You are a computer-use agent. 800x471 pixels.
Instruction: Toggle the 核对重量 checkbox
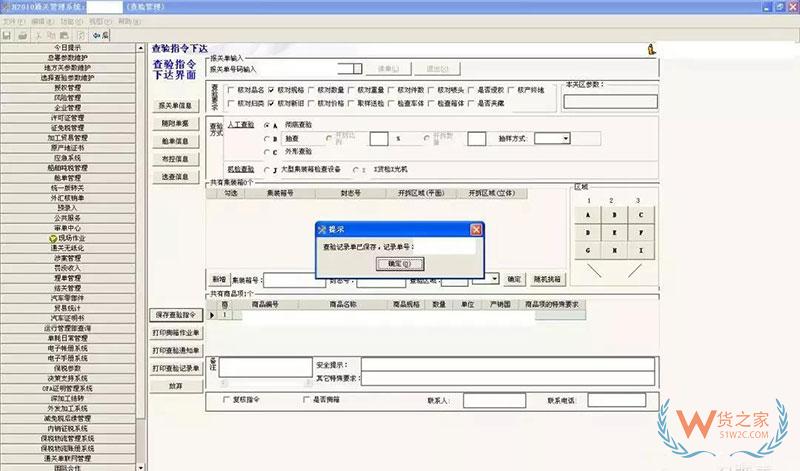pyautogui.click(x=351, y=90)
